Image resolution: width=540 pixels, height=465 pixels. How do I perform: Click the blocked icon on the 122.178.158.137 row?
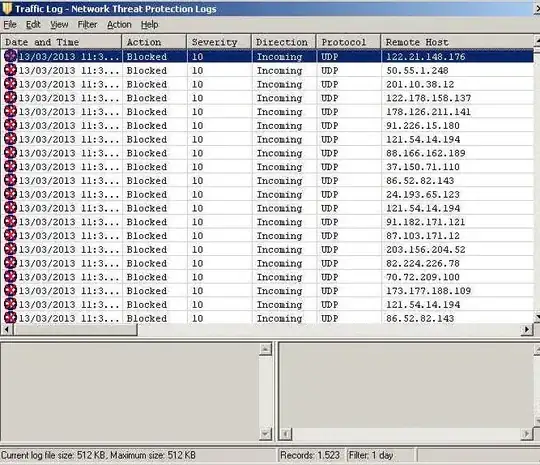(10, 97)
